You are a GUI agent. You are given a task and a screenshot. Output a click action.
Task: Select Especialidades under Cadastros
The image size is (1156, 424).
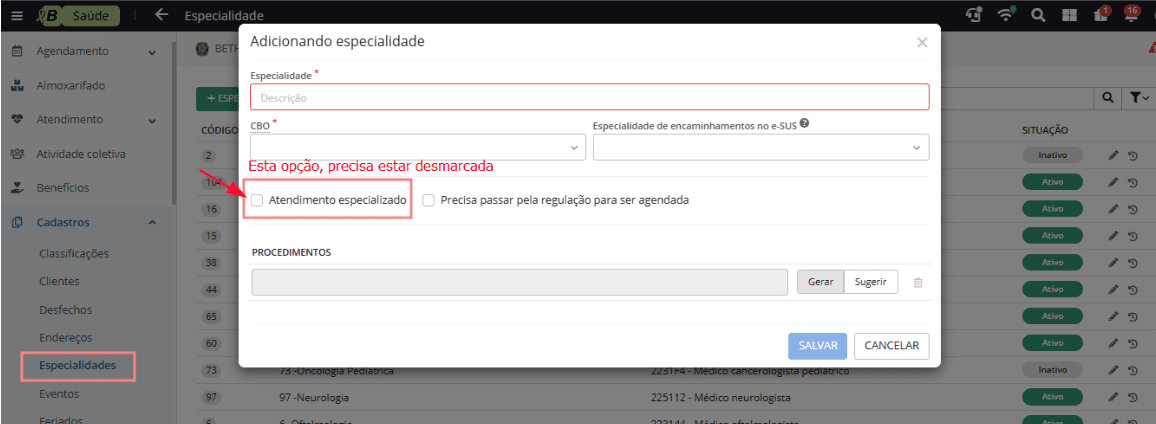[x=77, y=366]
